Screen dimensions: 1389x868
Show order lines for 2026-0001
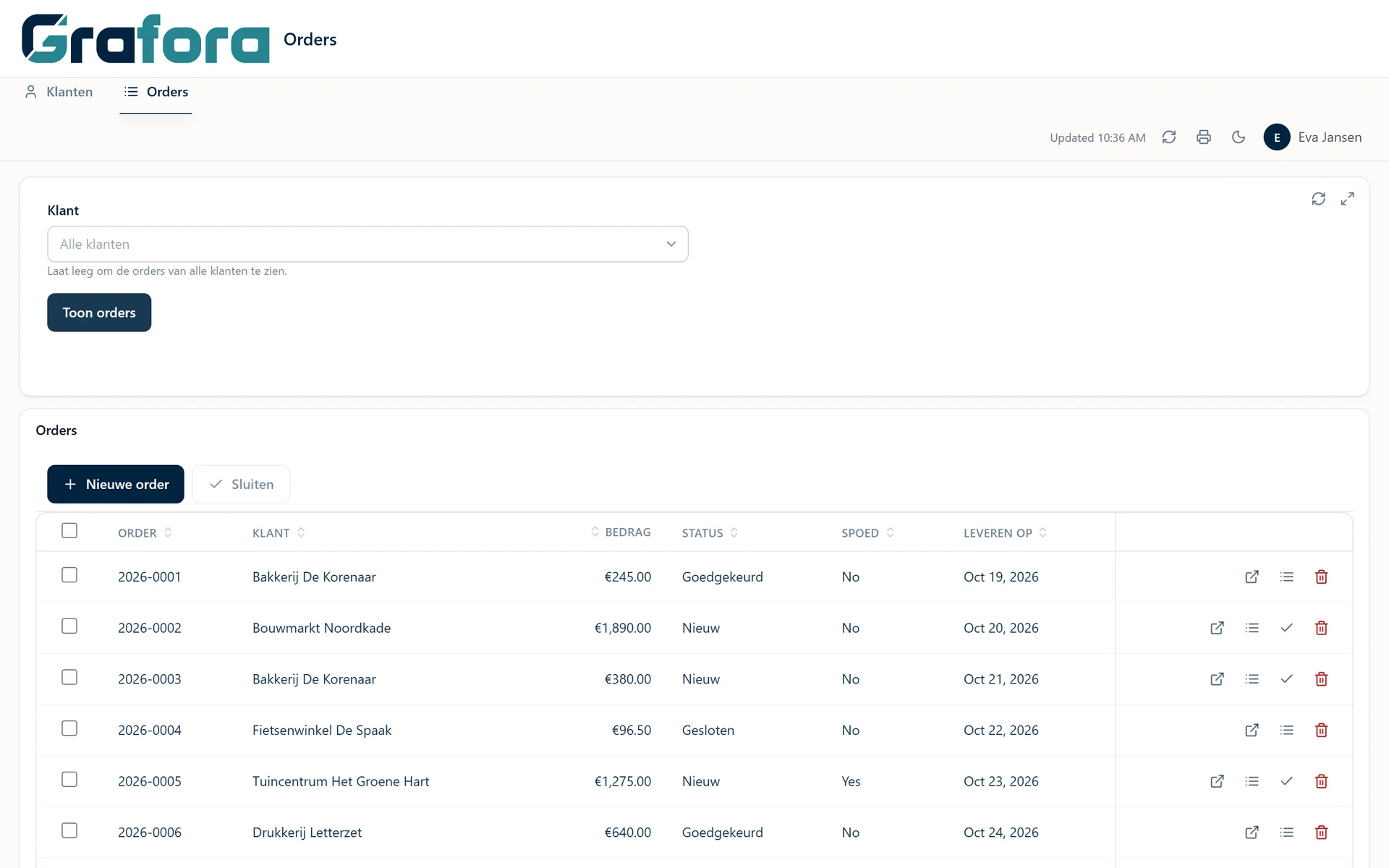(x=1286, y=577)
